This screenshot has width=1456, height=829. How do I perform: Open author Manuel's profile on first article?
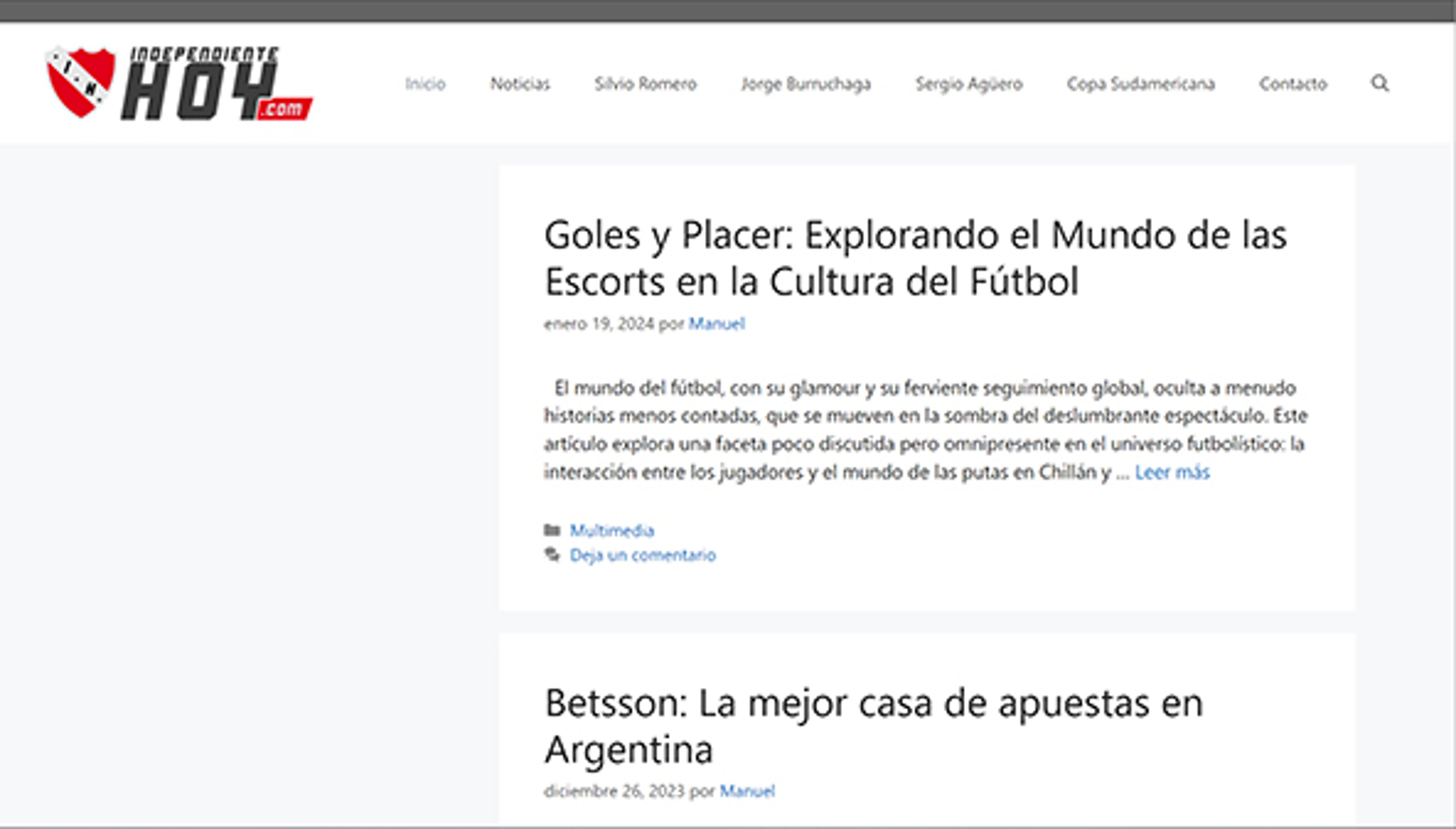click(x=717, y=323)
